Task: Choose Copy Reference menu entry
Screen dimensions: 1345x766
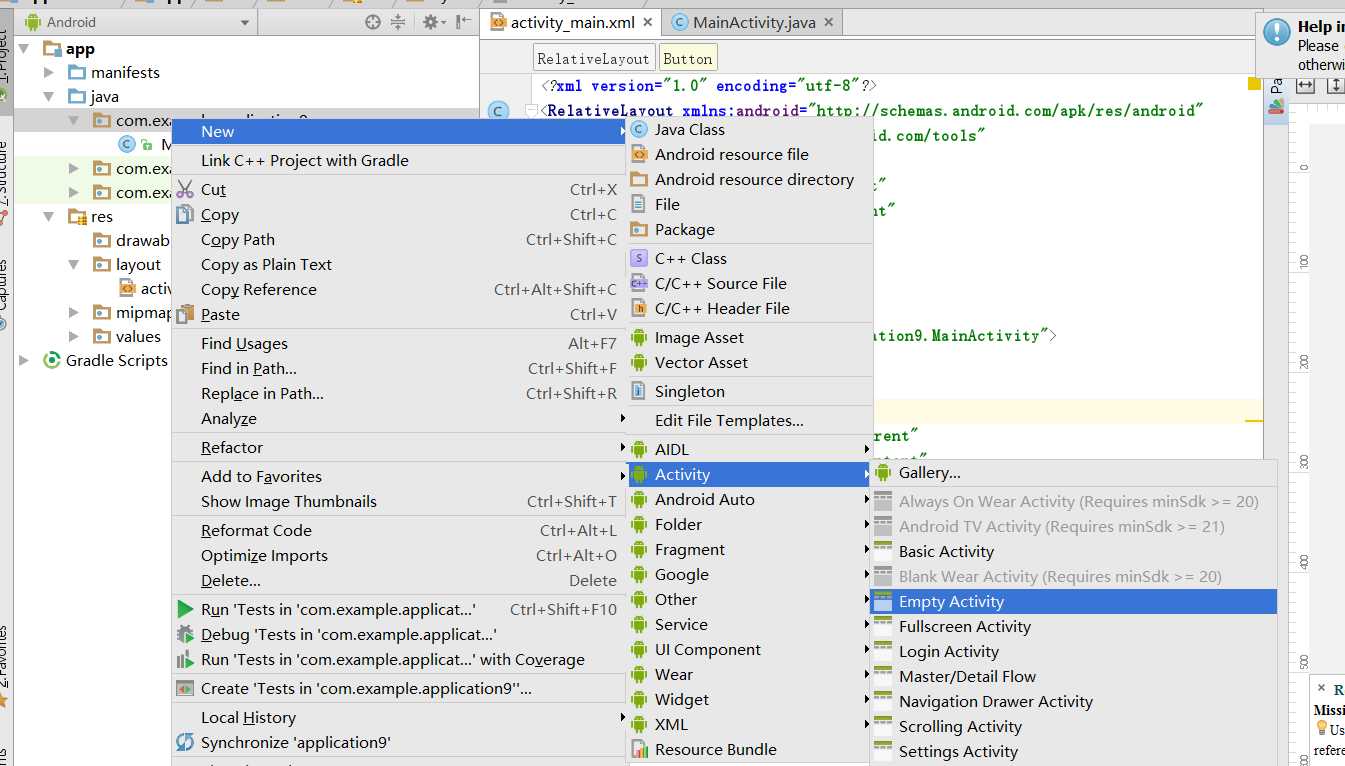Action: (x=399, y=289)
